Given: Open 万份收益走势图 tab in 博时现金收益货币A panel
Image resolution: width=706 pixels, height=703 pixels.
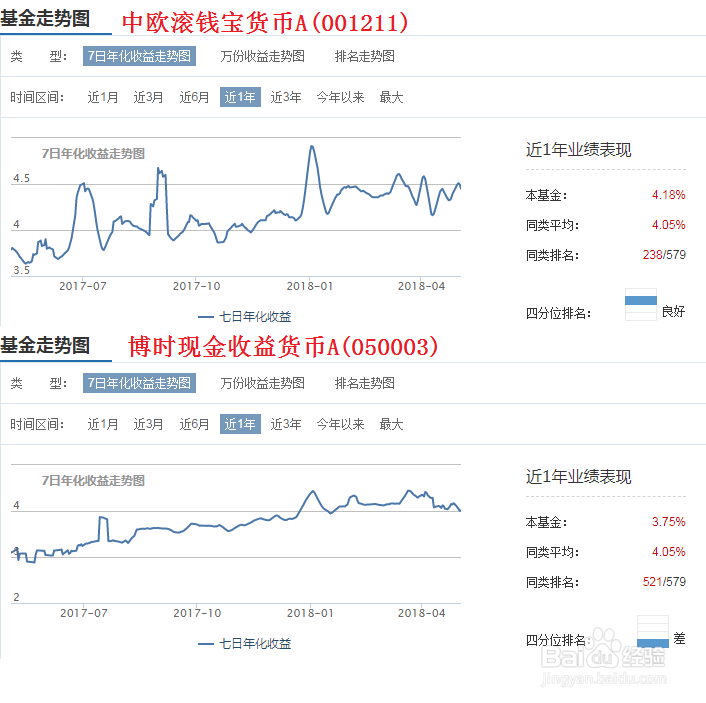Looking at the screenshot, I should 262,383.
